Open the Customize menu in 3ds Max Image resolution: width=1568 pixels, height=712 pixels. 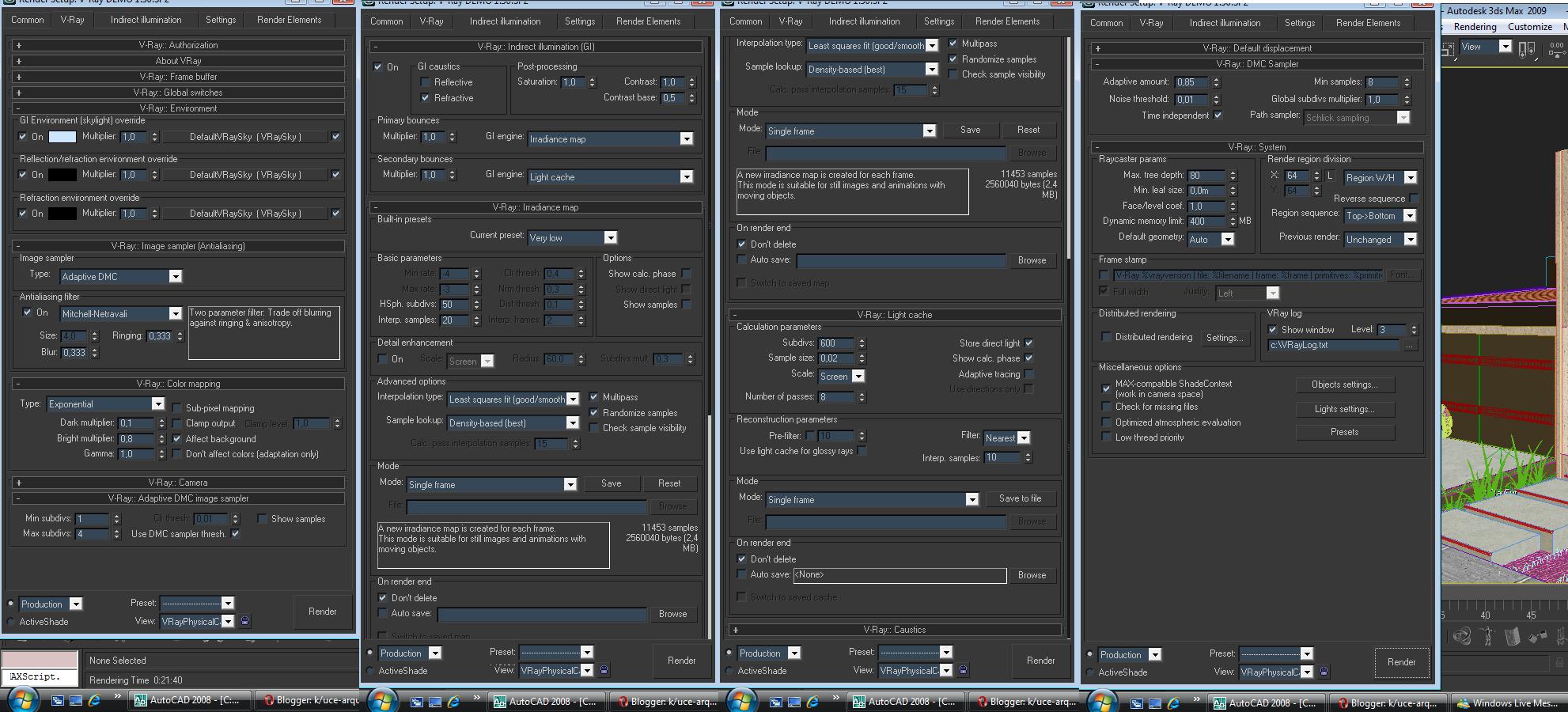(1529, 26)
